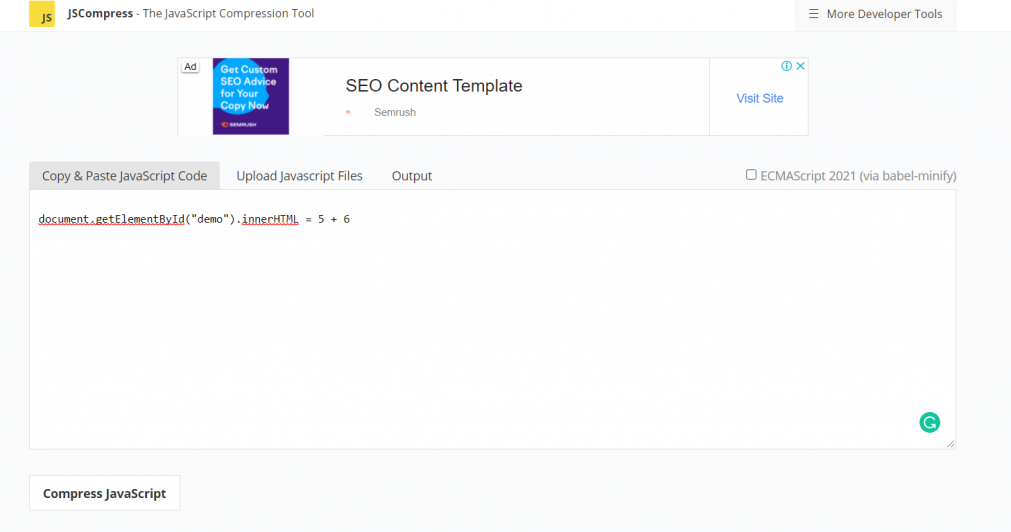The height and width of the screenshot is (532, 1011).
Task: Follow the Visit Site ad link
Action: click(x=760, y=98)
